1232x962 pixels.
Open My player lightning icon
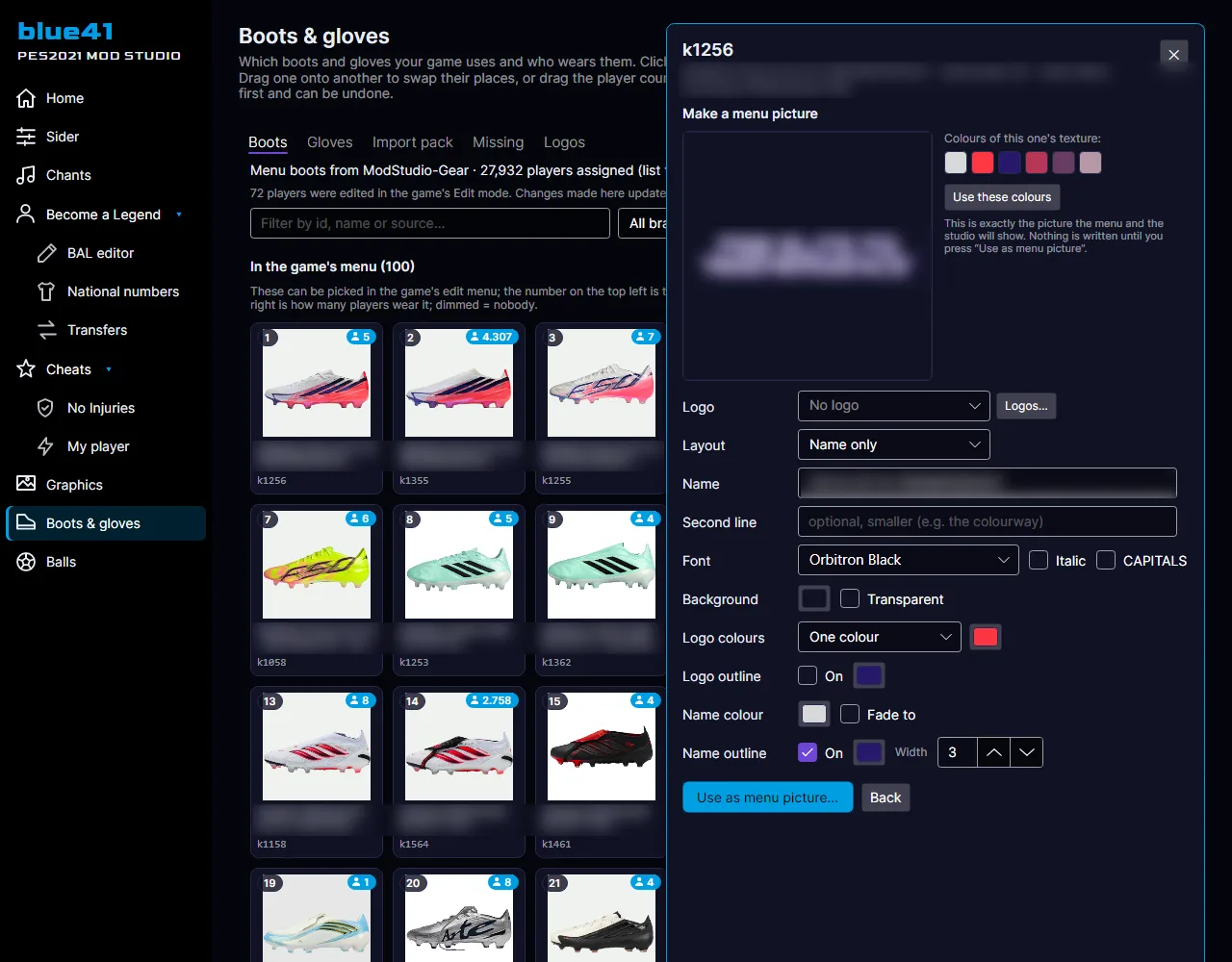[x=46, y=446]
